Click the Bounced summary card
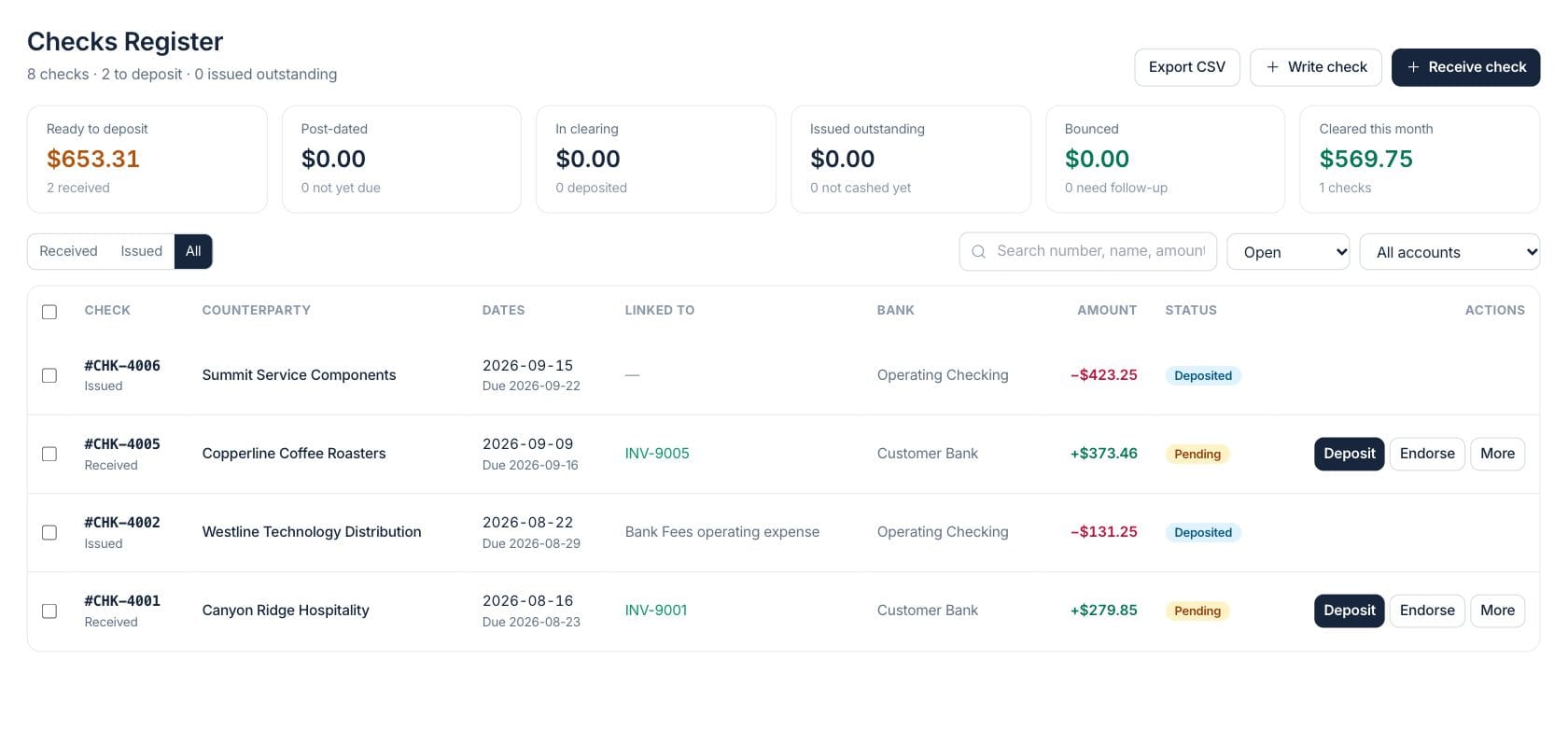Image resolution: width=1568 pixels, height=744 pixels. coord(1165,159)
